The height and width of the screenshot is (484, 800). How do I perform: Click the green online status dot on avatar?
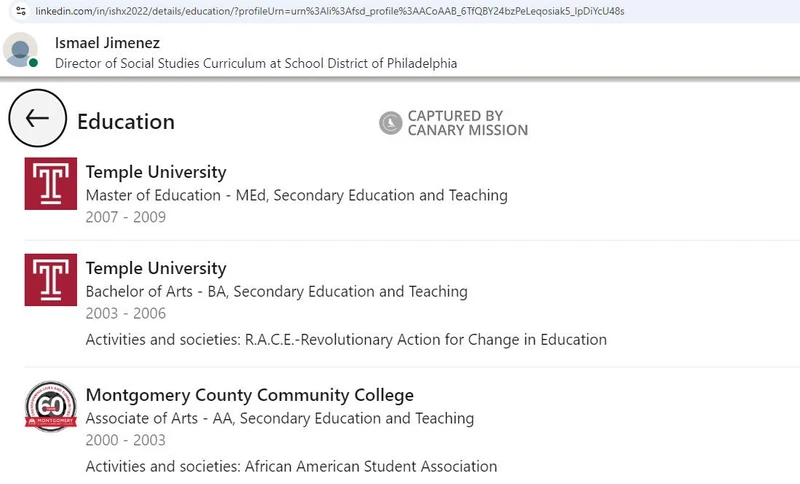coord(33,63)
